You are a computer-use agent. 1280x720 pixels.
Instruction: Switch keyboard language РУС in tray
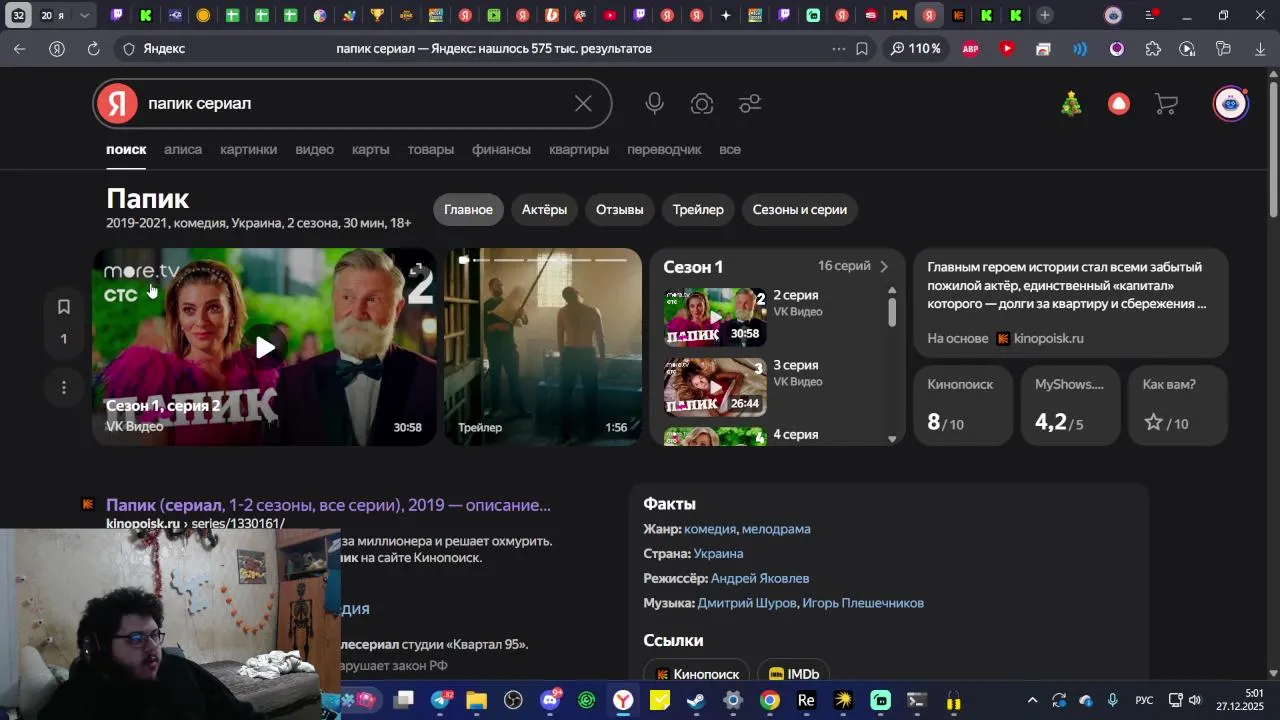click(x=1144, y=700)
